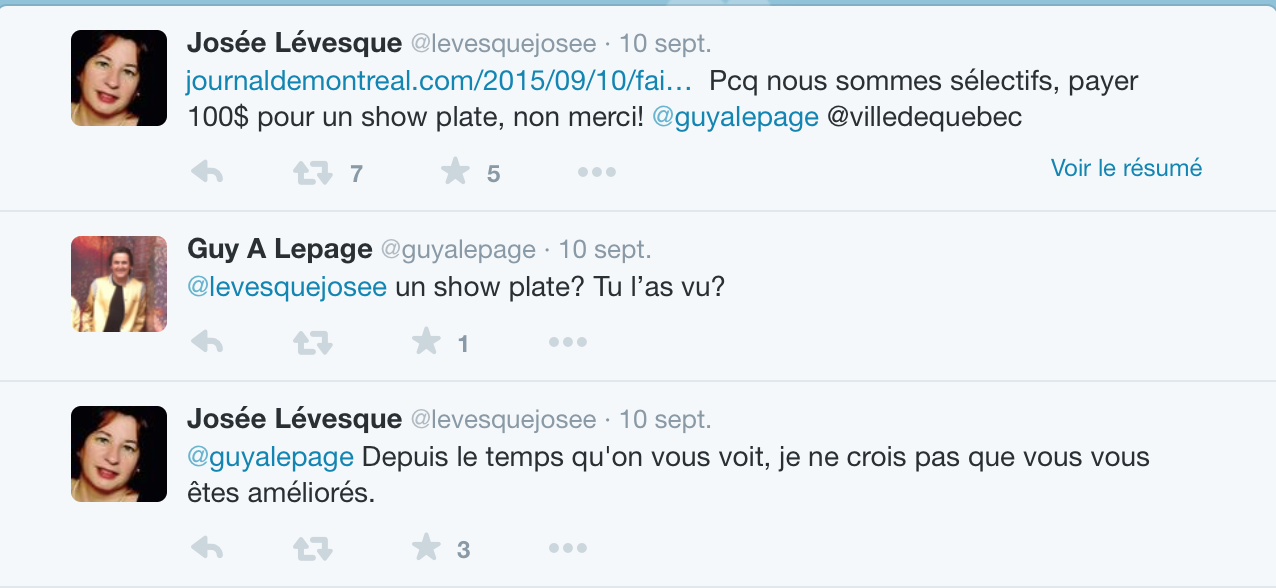This screenshot has height=588, width=1276.
Task: Retweet Guy A Lepage's tweet
Action: tap(313, 343)
